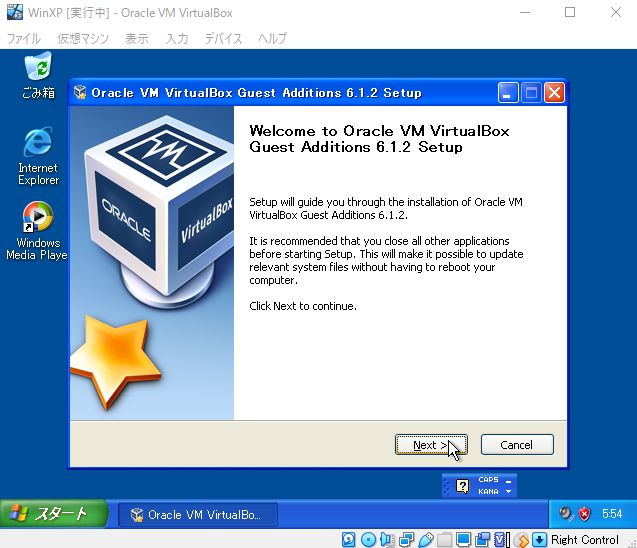Click the mouse integration indicator icon
Viewport: 637px width, 548px height.
(521, 539)
